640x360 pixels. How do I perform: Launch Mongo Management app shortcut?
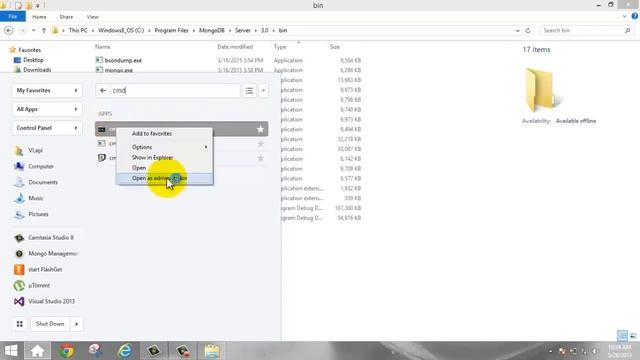46,253
